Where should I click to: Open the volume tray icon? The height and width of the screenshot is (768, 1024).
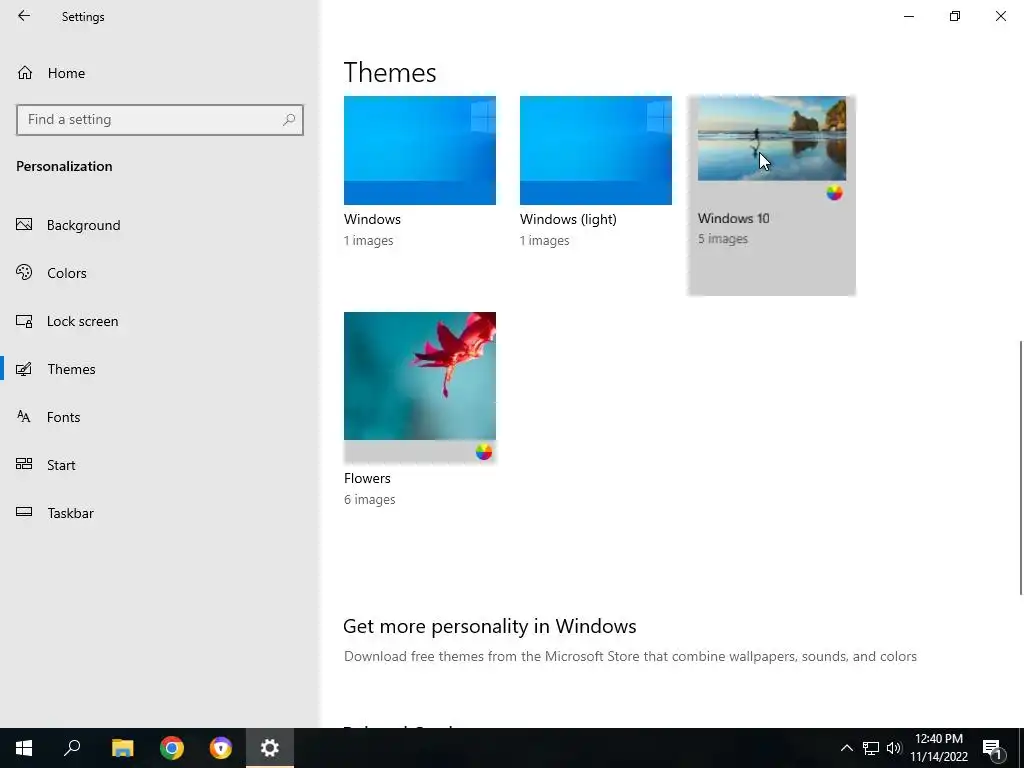894,748
